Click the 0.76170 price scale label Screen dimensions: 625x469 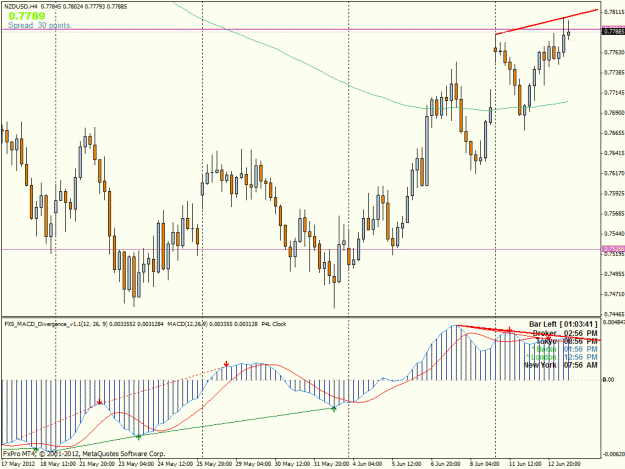click(x=614, y=173)
